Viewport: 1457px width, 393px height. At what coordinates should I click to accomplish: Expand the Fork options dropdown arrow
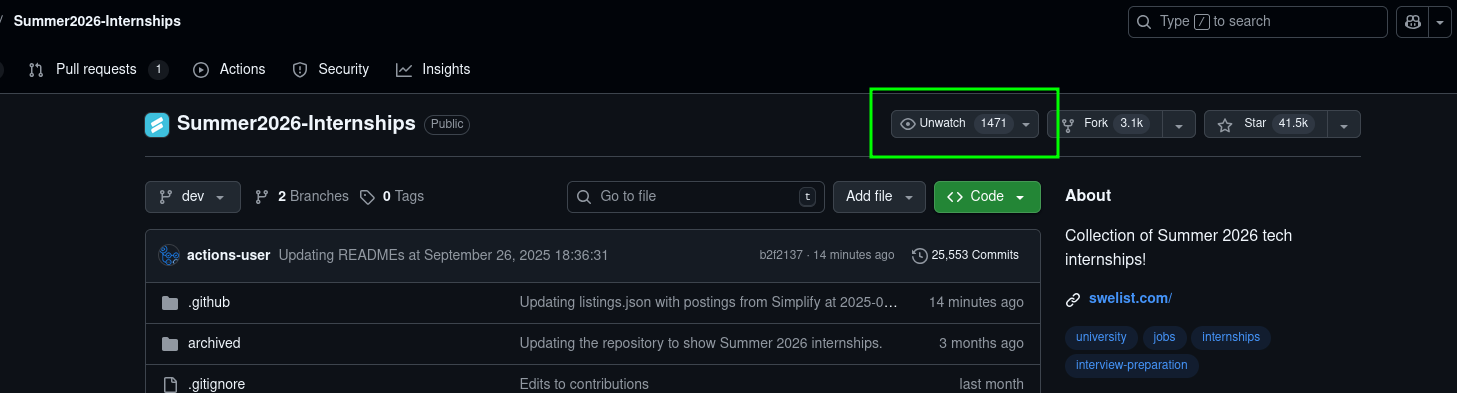[x=1179, y=125]
